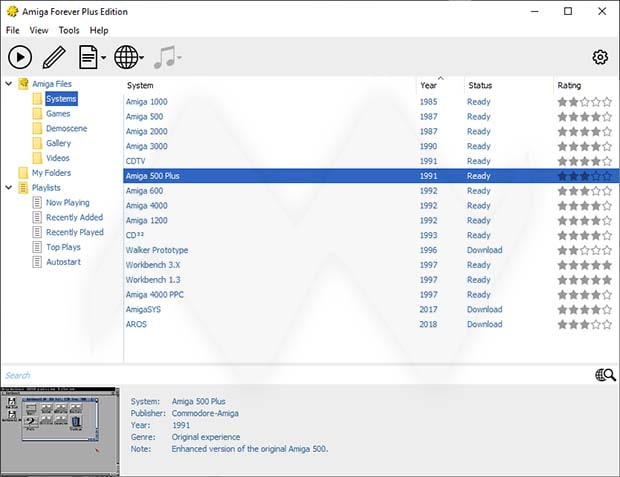This screenshot has width=620, height=477.
Task: Click the Play button in toolbar
Action: point(20,58)
